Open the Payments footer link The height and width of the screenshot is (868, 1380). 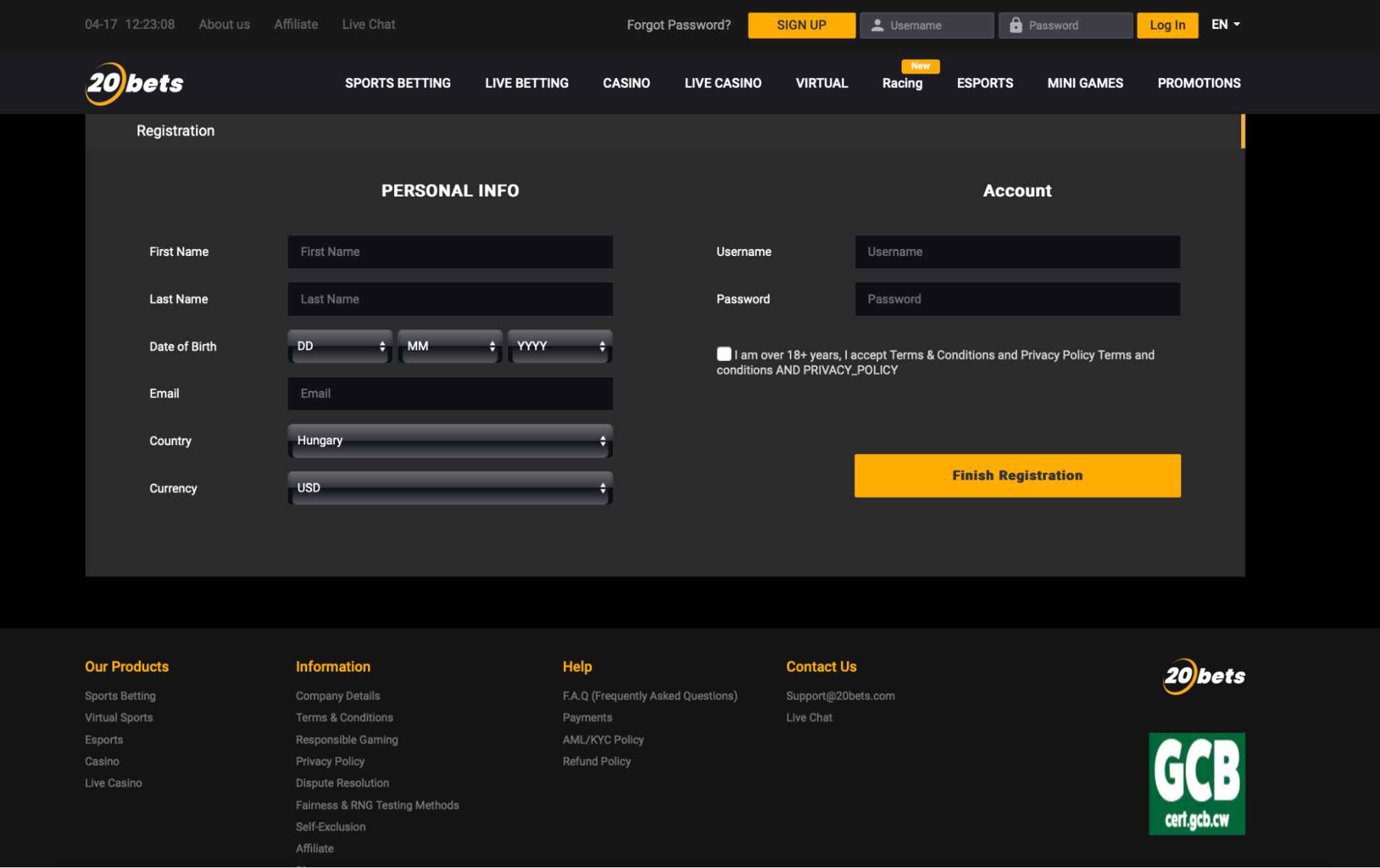coord(587,718)
